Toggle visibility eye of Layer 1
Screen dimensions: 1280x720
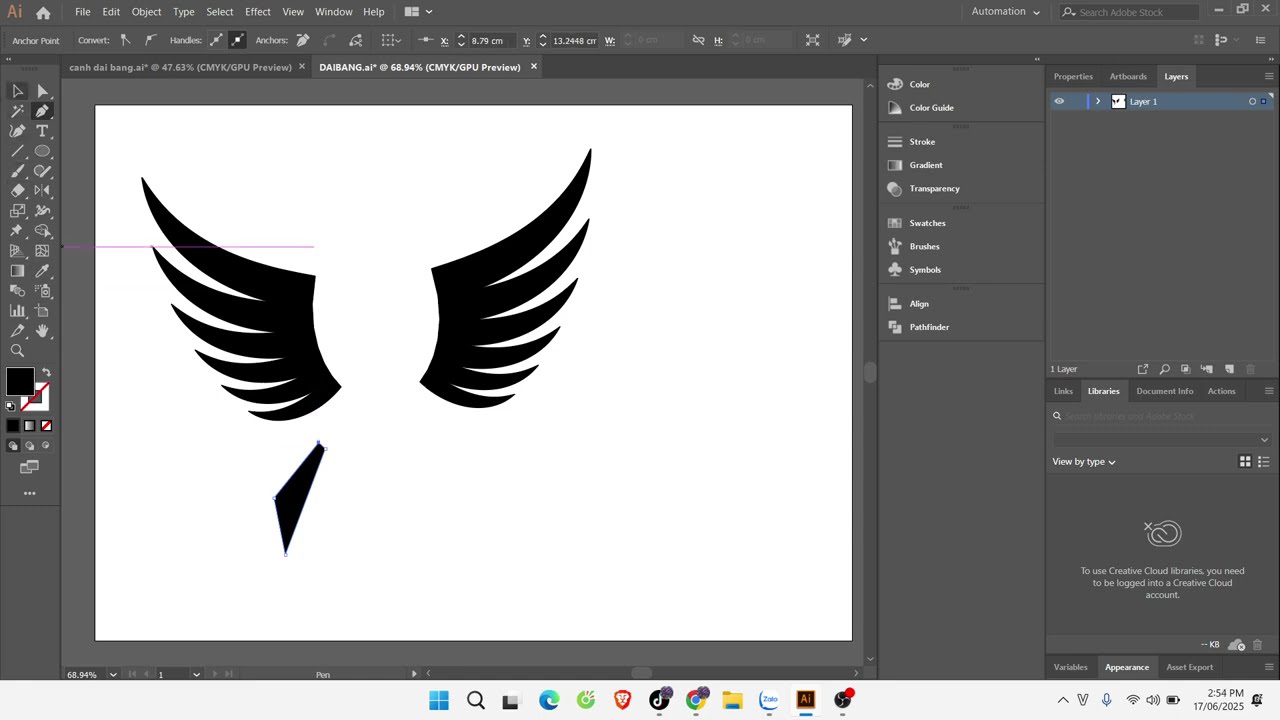pyautogui.click(x=1059, y=101)
